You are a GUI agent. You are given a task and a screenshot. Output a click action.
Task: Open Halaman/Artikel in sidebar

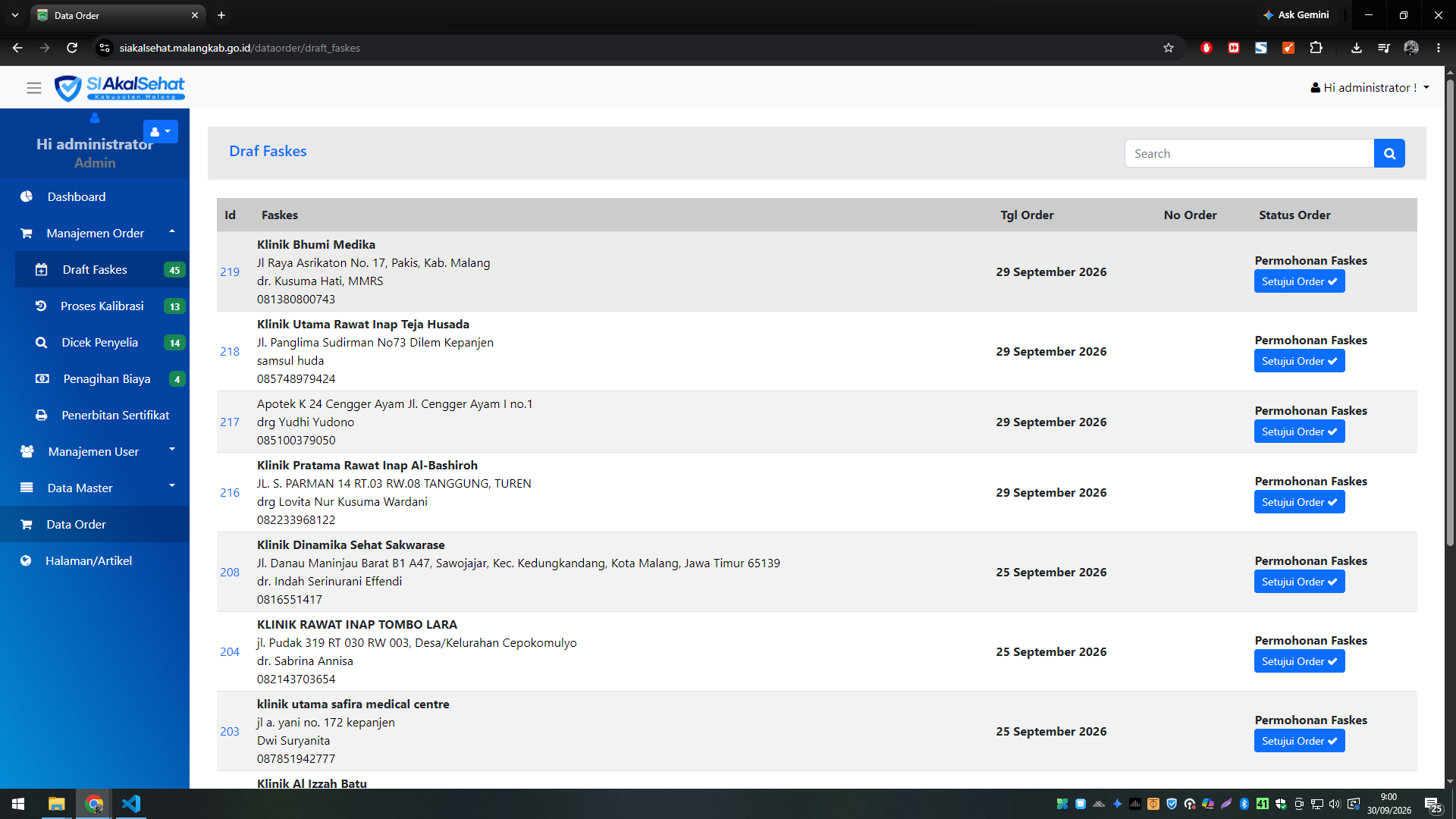point(95,560)
